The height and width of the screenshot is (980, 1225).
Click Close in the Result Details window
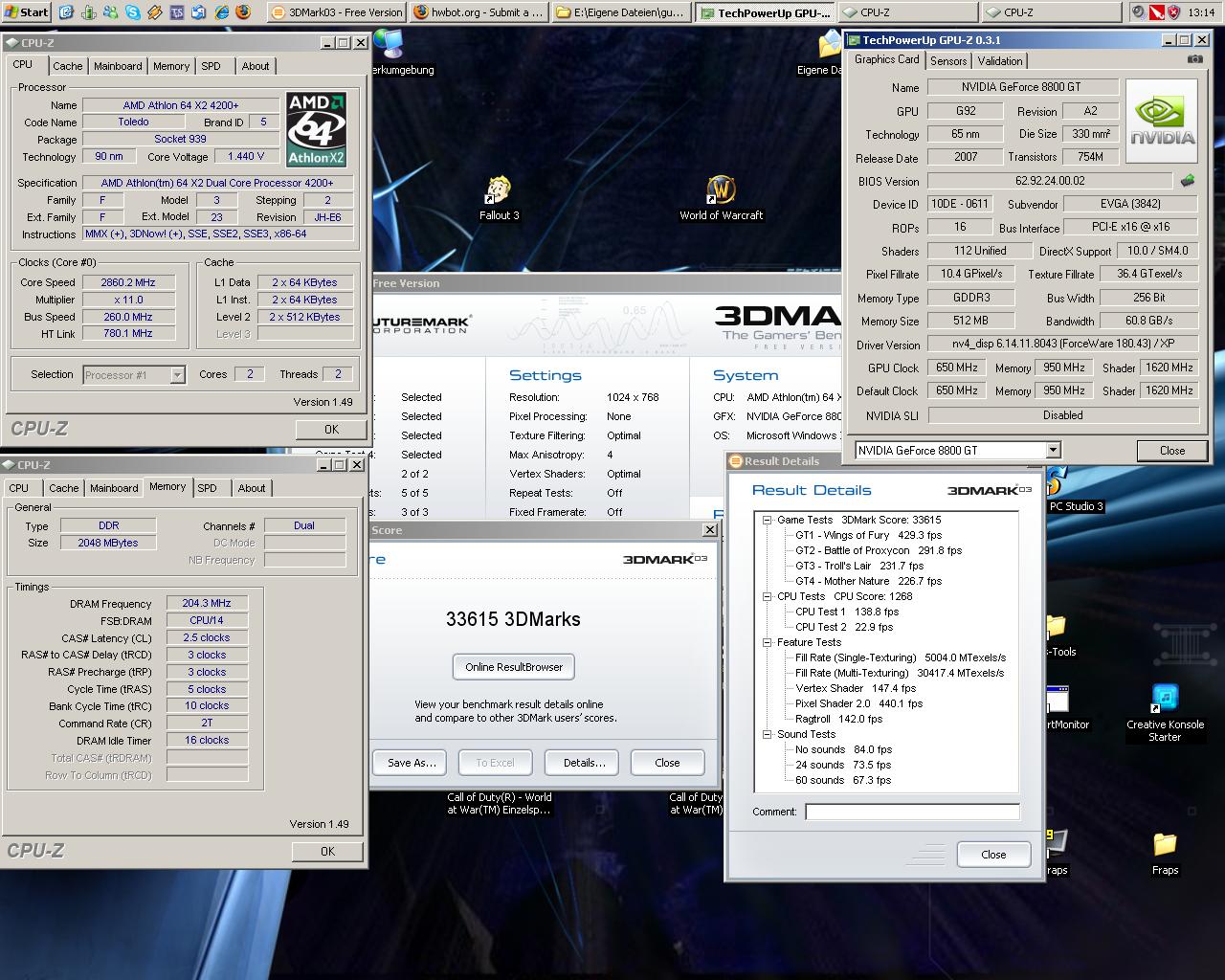point(993,855)
